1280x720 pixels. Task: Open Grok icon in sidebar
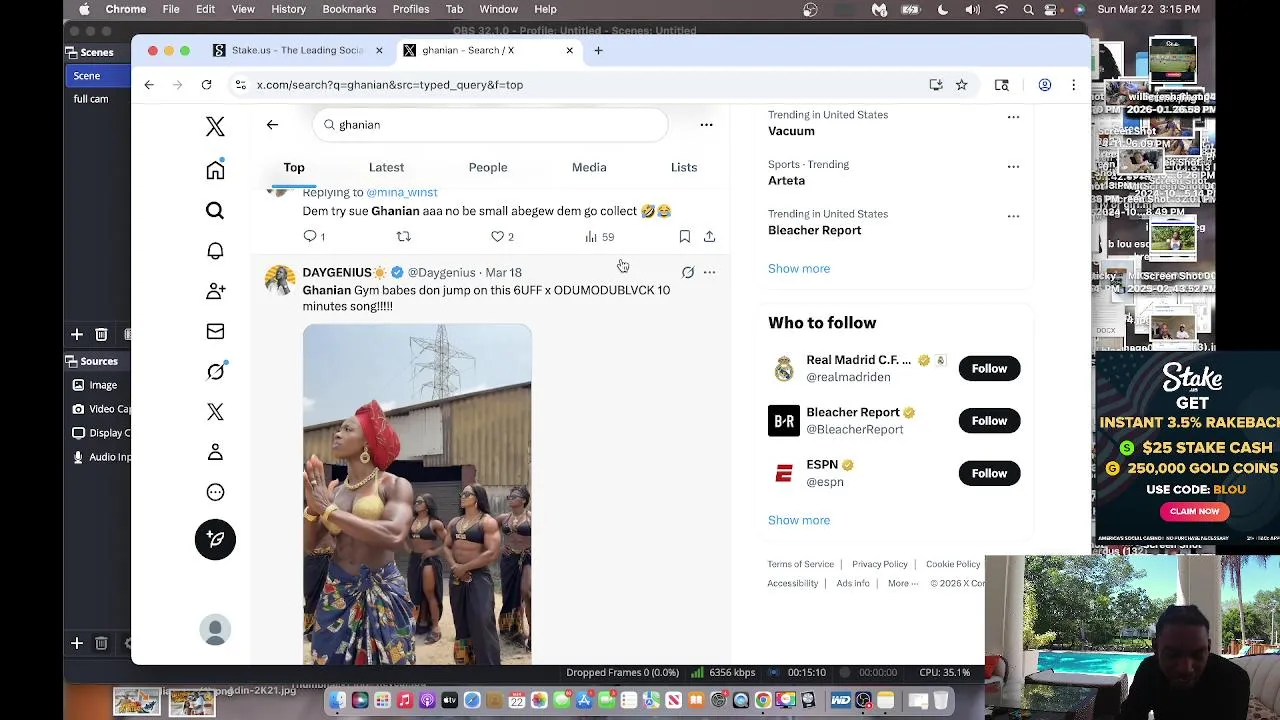coord(215,371)
